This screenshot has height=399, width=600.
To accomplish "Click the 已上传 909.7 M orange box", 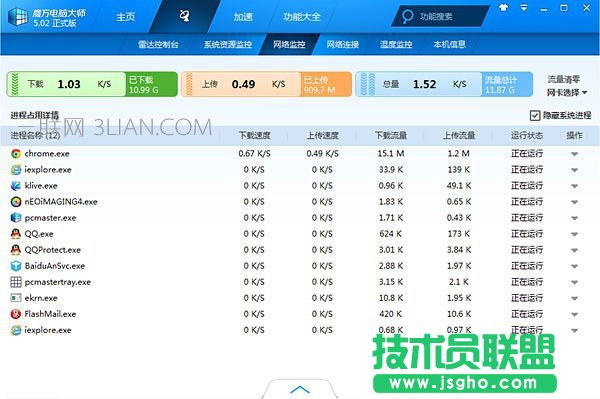I will (x=326, y=84).
